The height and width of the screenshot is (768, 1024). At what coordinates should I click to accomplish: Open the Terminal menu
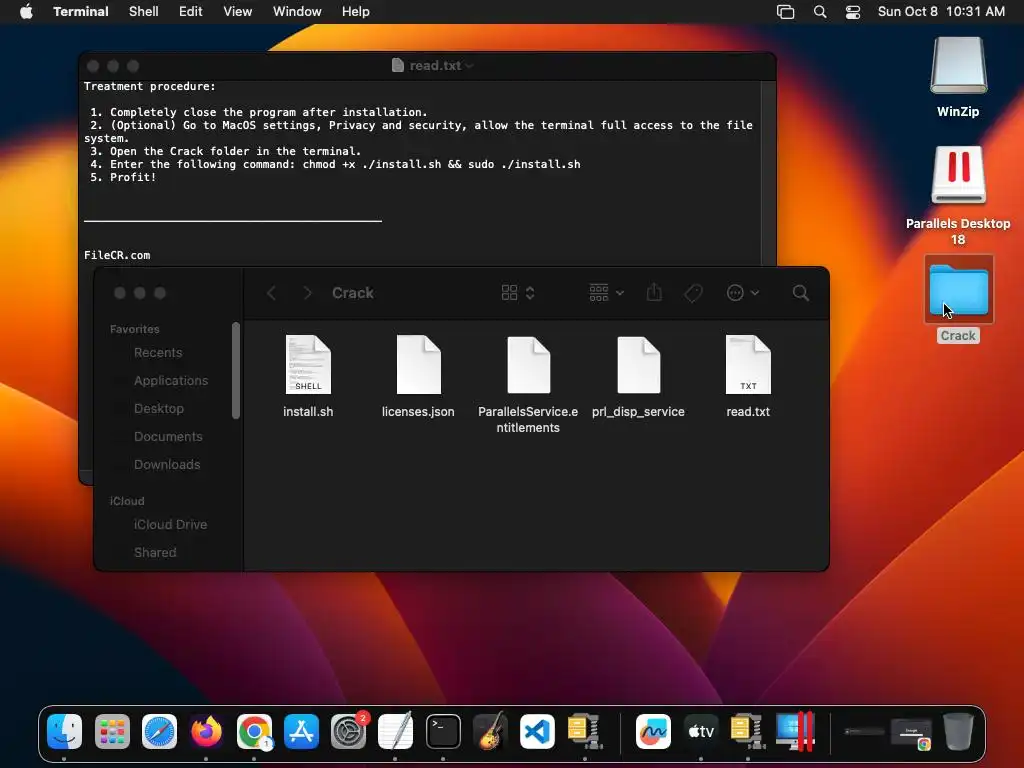click(81, 12)
